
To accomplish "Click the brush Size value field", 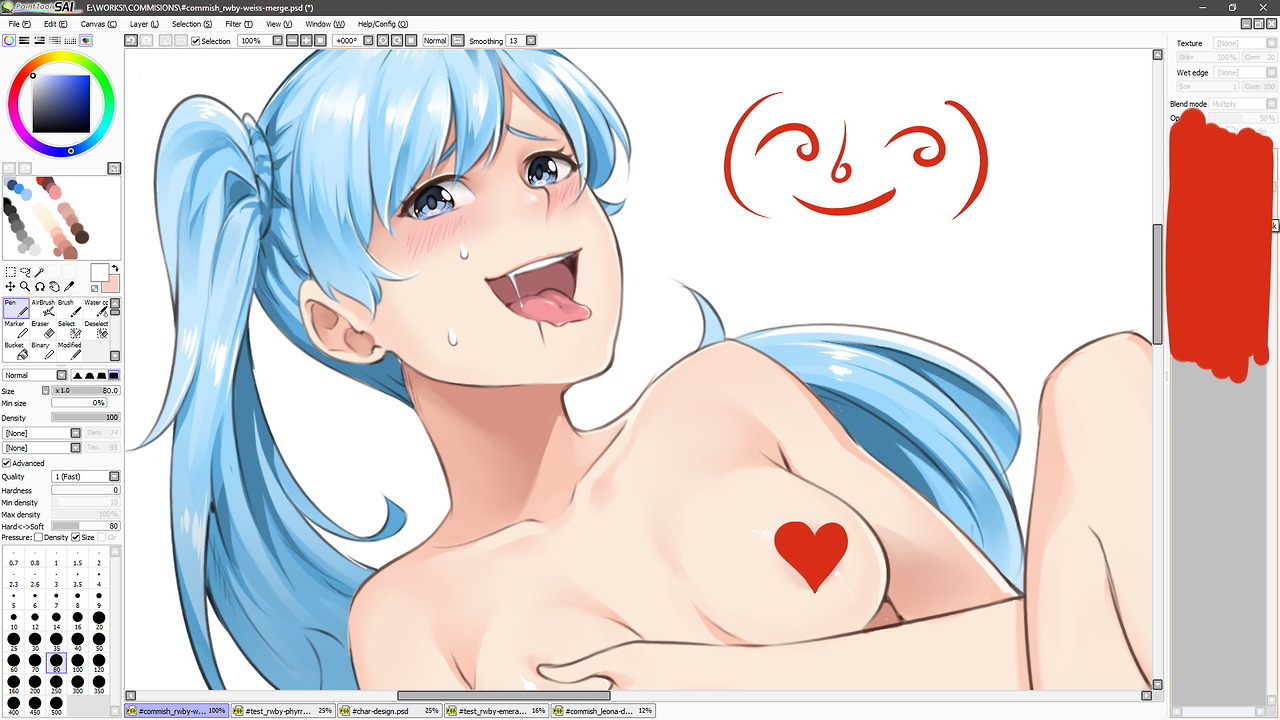I will coord(85,390).
